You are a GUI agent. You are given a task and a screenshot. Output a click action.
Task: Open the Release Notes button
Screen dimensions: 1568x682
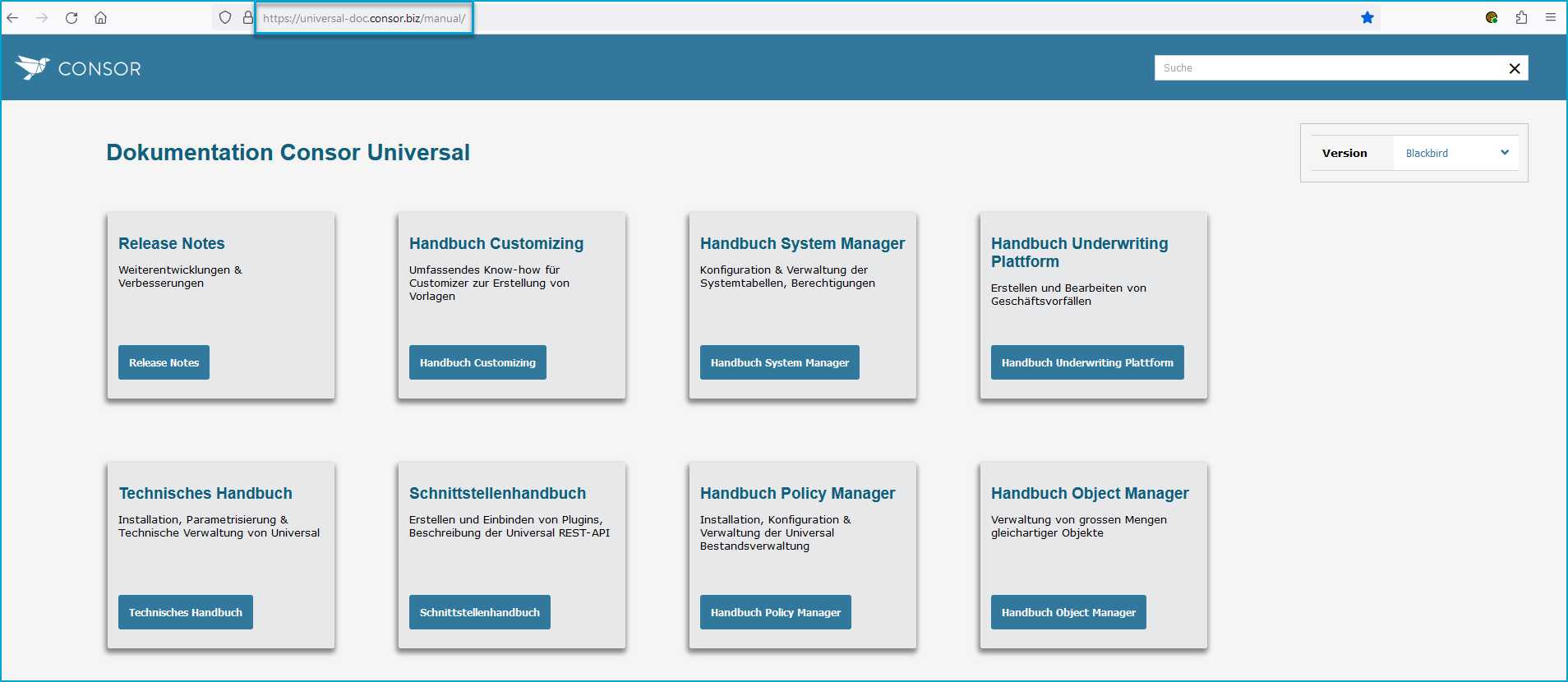(x=164, y=362)
